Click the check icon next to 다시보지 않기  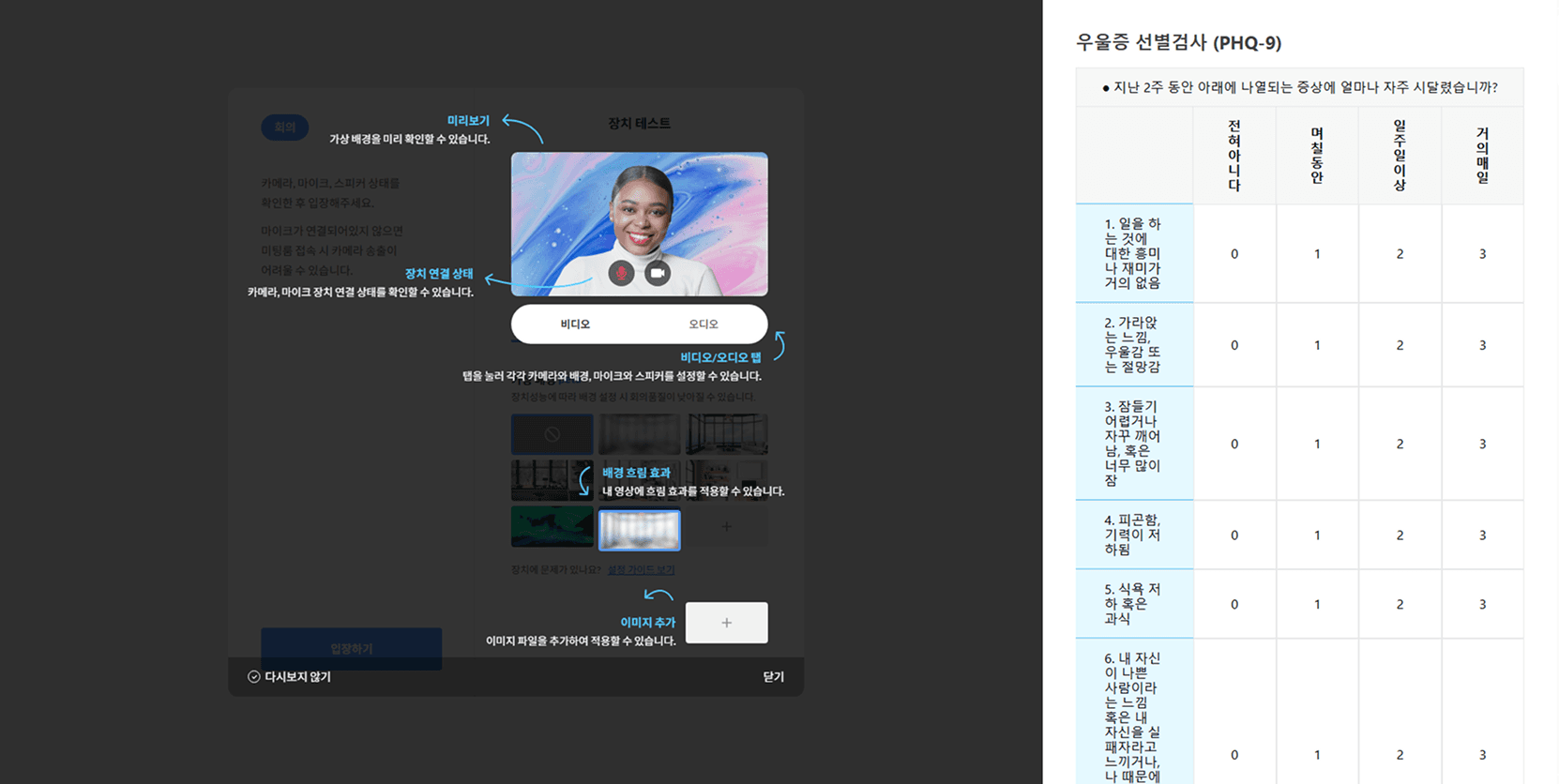click(x=253, y=676)
